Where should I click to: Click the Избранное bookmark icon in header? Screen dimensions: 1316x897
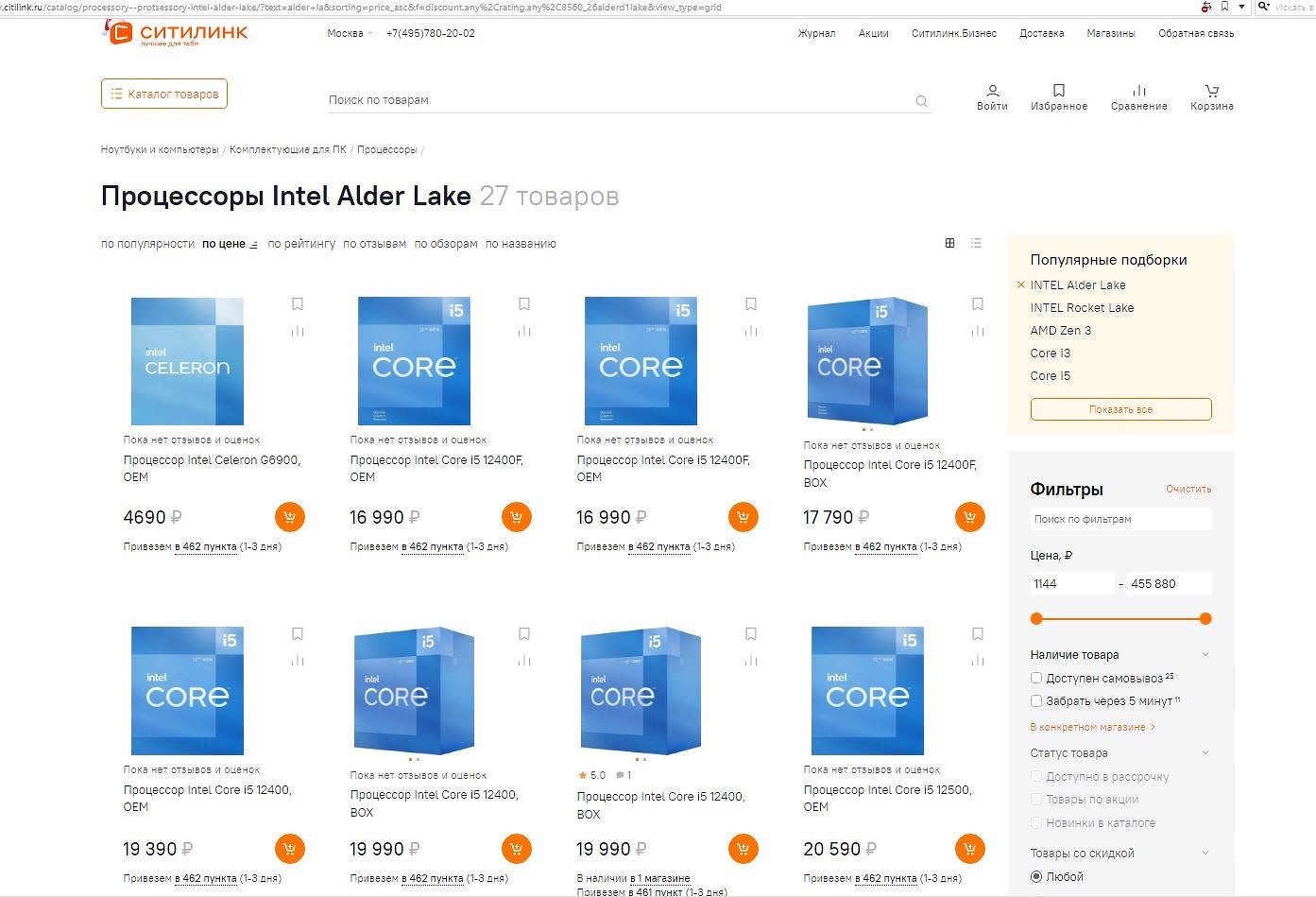coord(1058,91)
